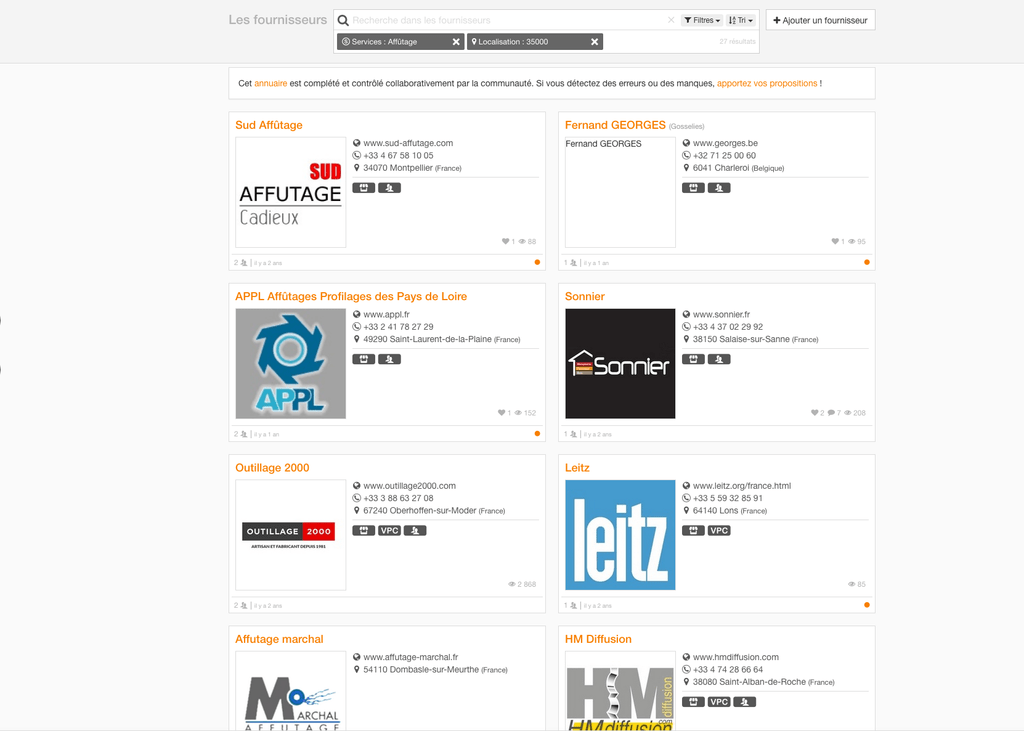Open the Affutage marchal supplier title
This screenshot has height=731, width=1024.
[279, 639]
